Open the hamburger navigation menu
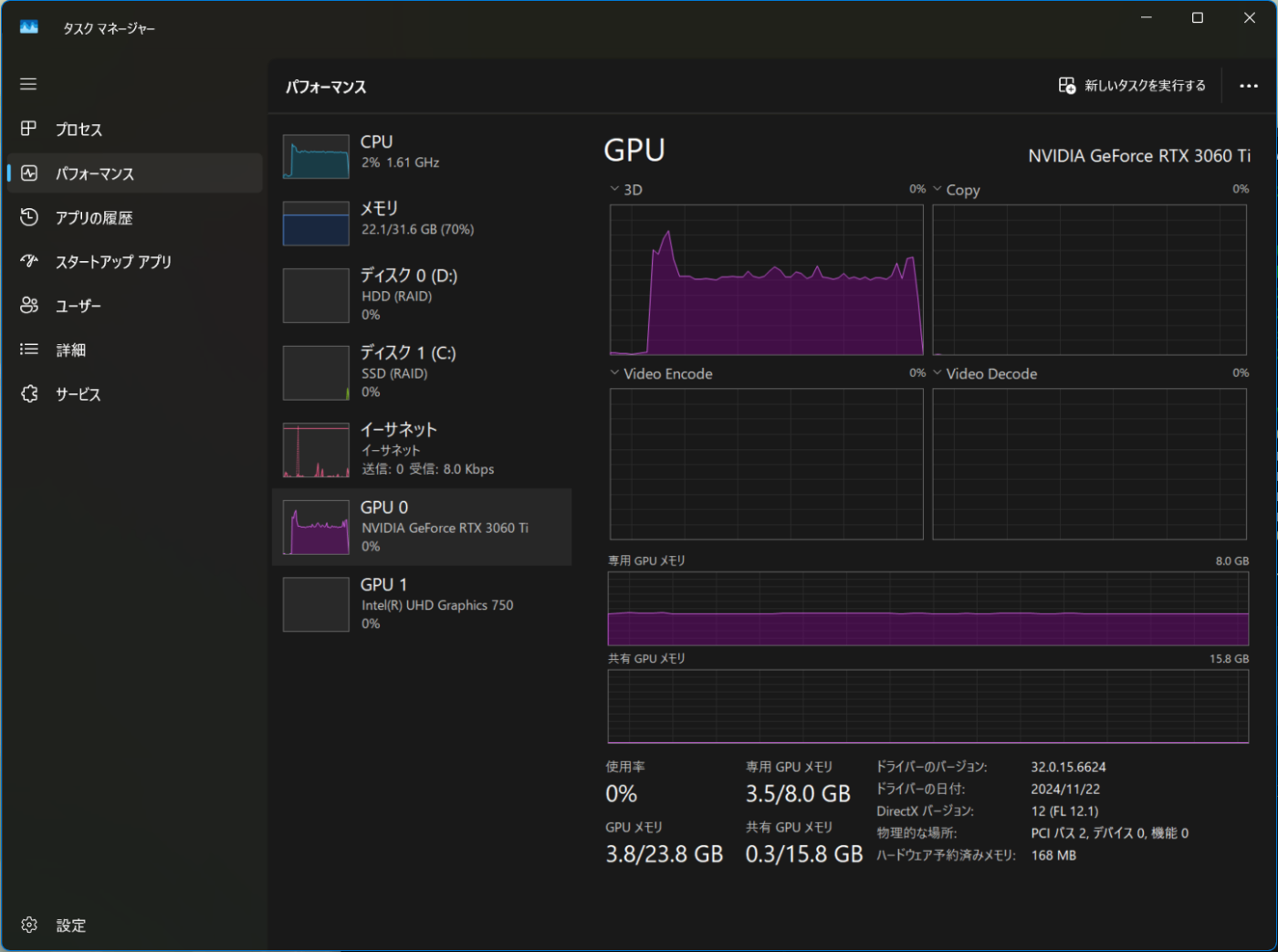This screenshot has width=1278, height=952. 28,84
